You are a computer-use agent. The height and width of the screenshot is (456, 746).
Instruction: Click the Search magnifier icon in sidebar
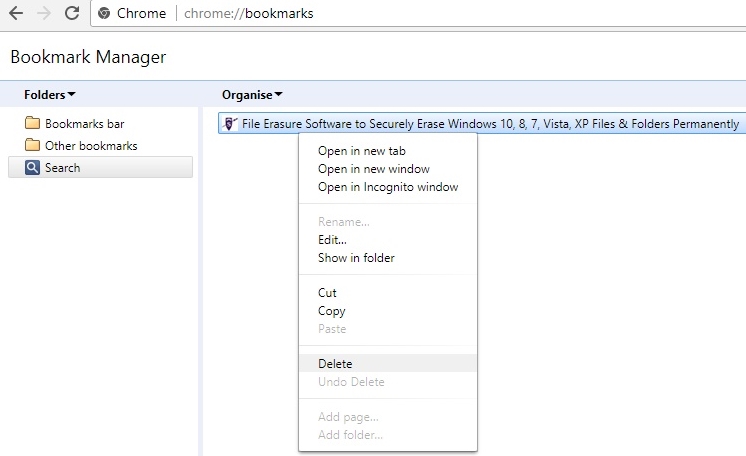click(x=32, y=168)
